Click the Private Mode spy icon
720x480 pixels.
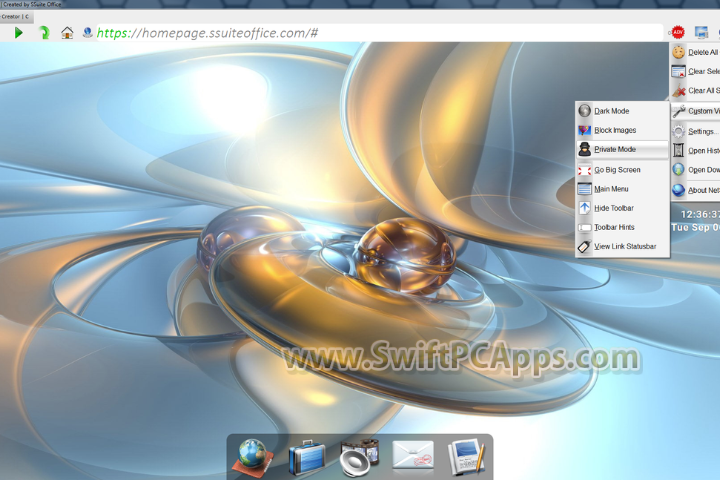pyautogui.click(x=585, y=149)
